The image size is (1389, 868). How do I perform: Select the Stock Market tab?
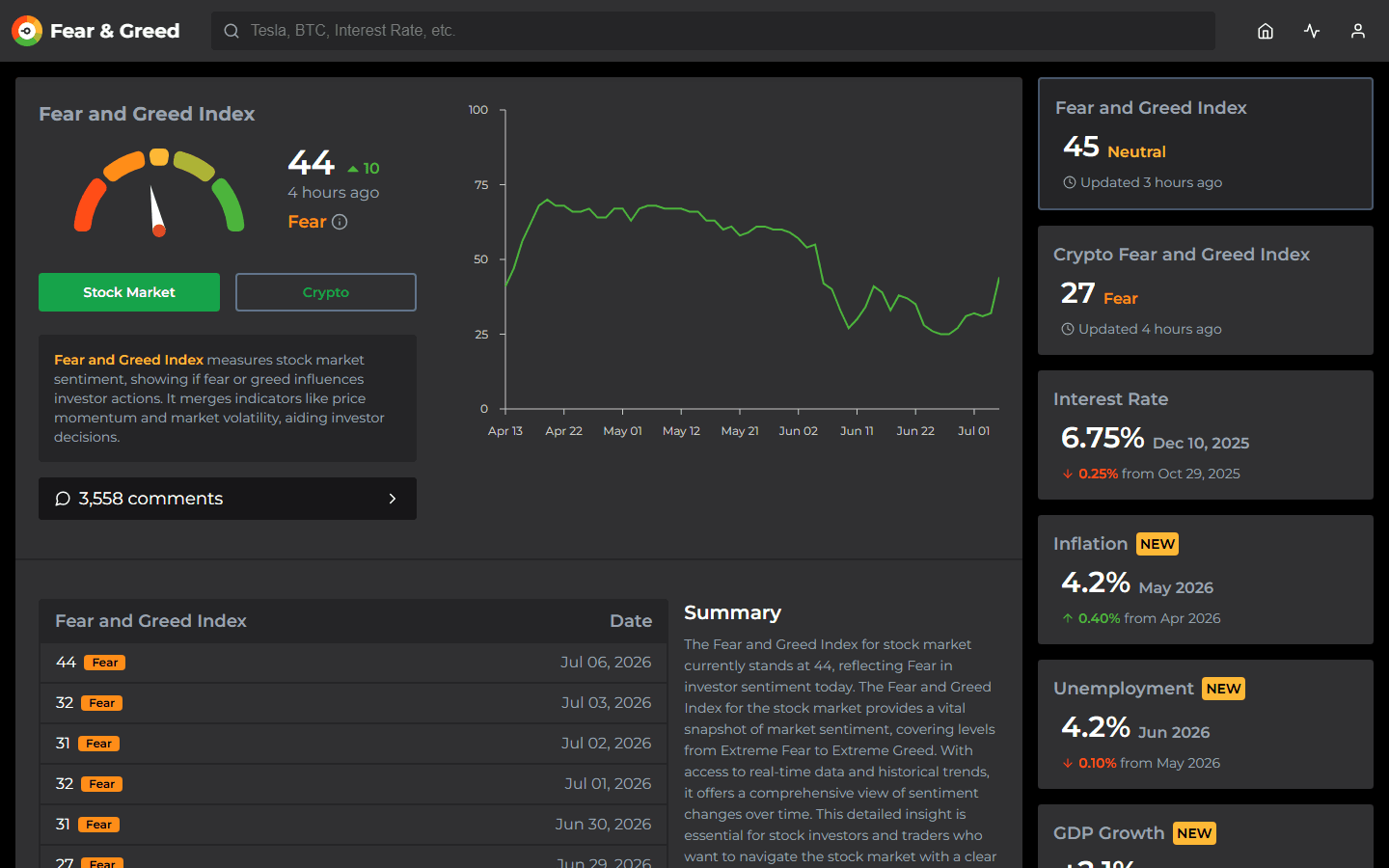(x=129, y=292)
